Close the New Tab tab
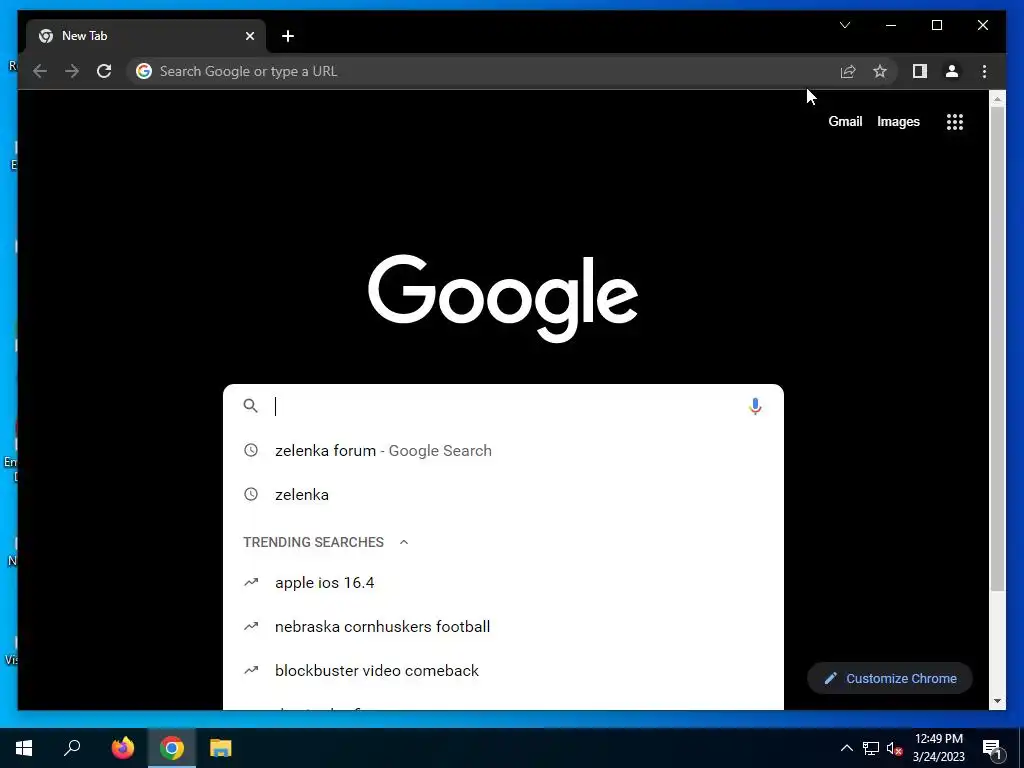This screenshot has width=1024, height=768. tap(249, 36)
